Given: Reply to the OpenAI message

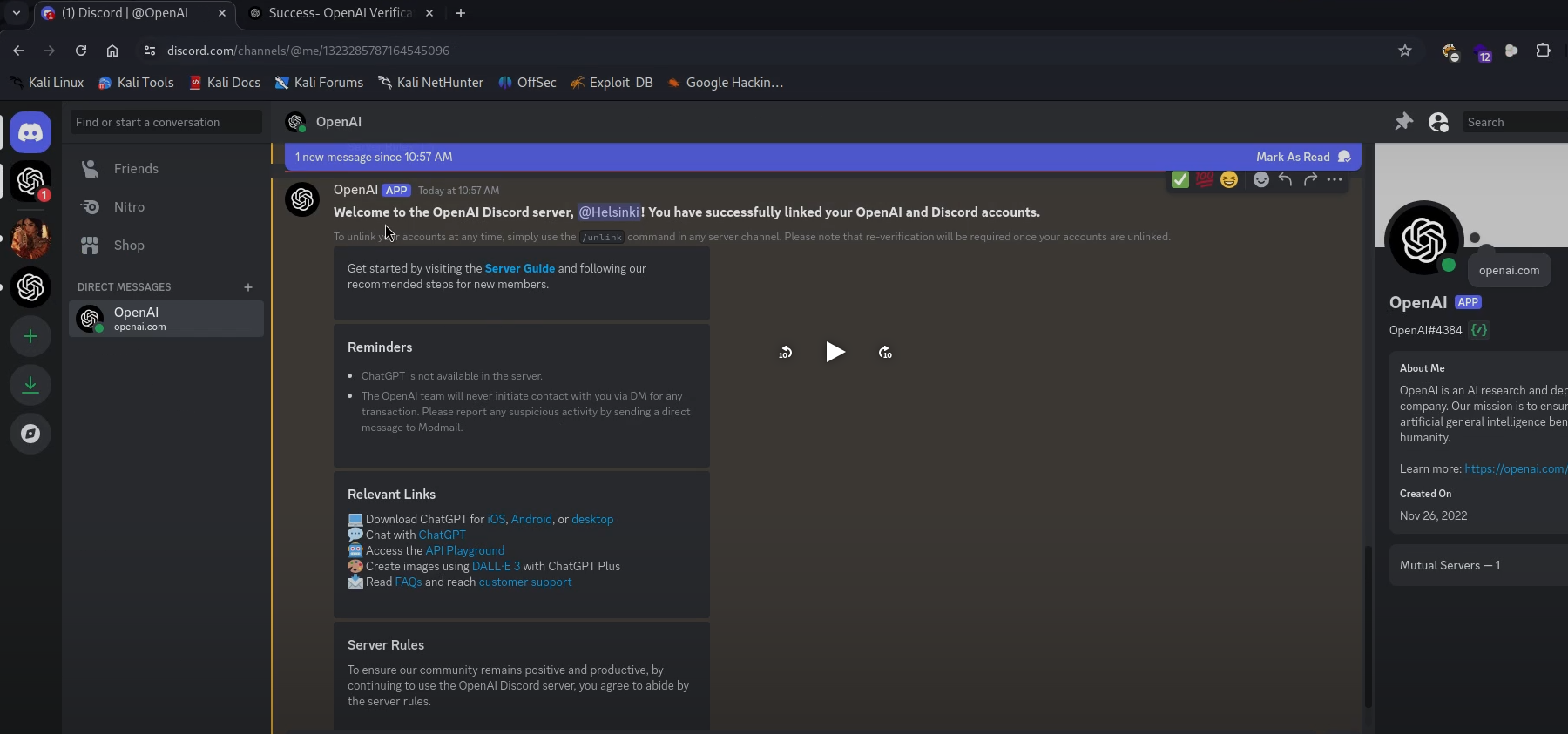Looking at the screenshot, I should [1285, 179].
